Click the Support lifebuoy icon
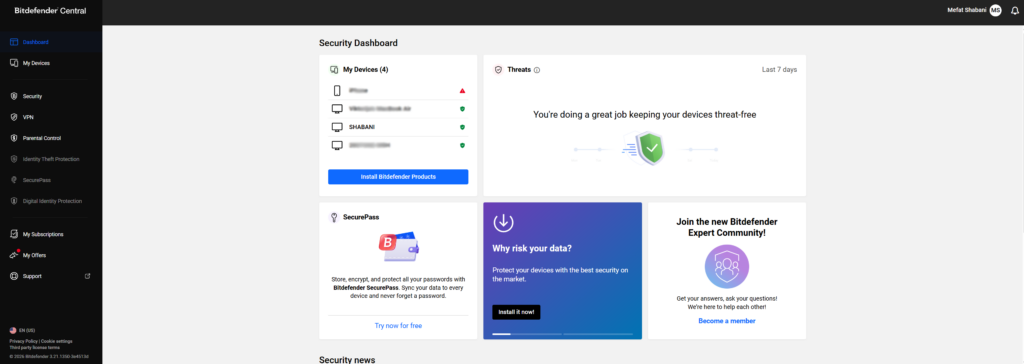 click(14, 276)
